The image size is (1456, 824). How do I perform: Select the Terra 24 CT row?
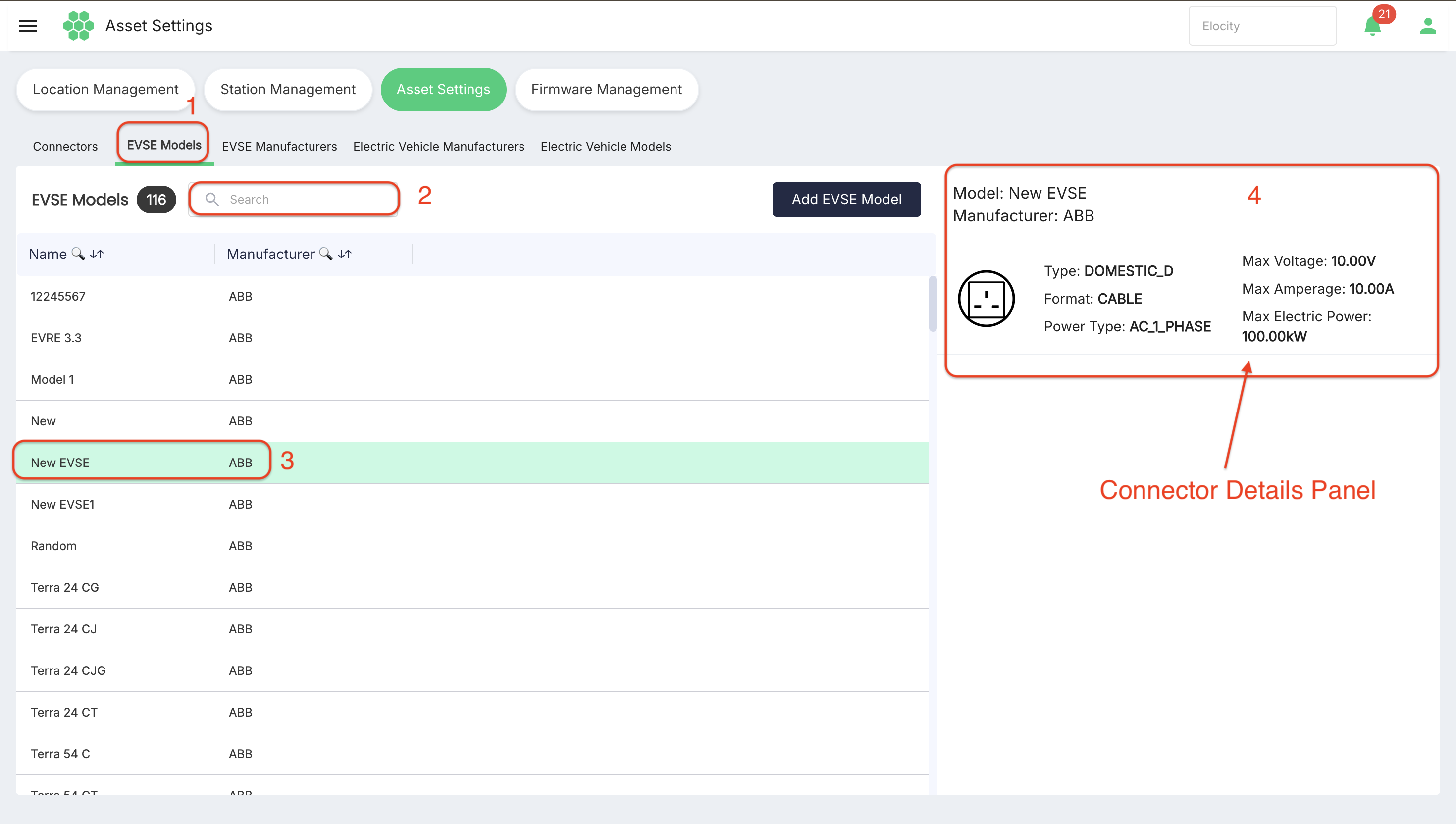pyautogui.click(x=472, y=713)
